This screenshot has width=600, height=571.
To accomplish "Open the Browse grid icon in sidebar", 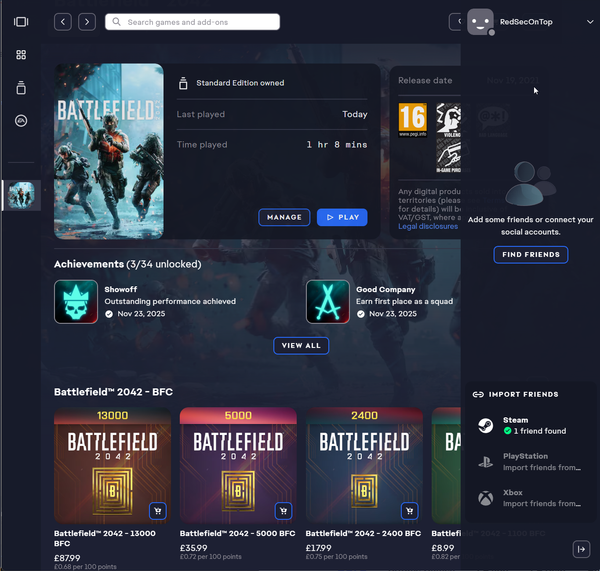I will pos(21,55).
